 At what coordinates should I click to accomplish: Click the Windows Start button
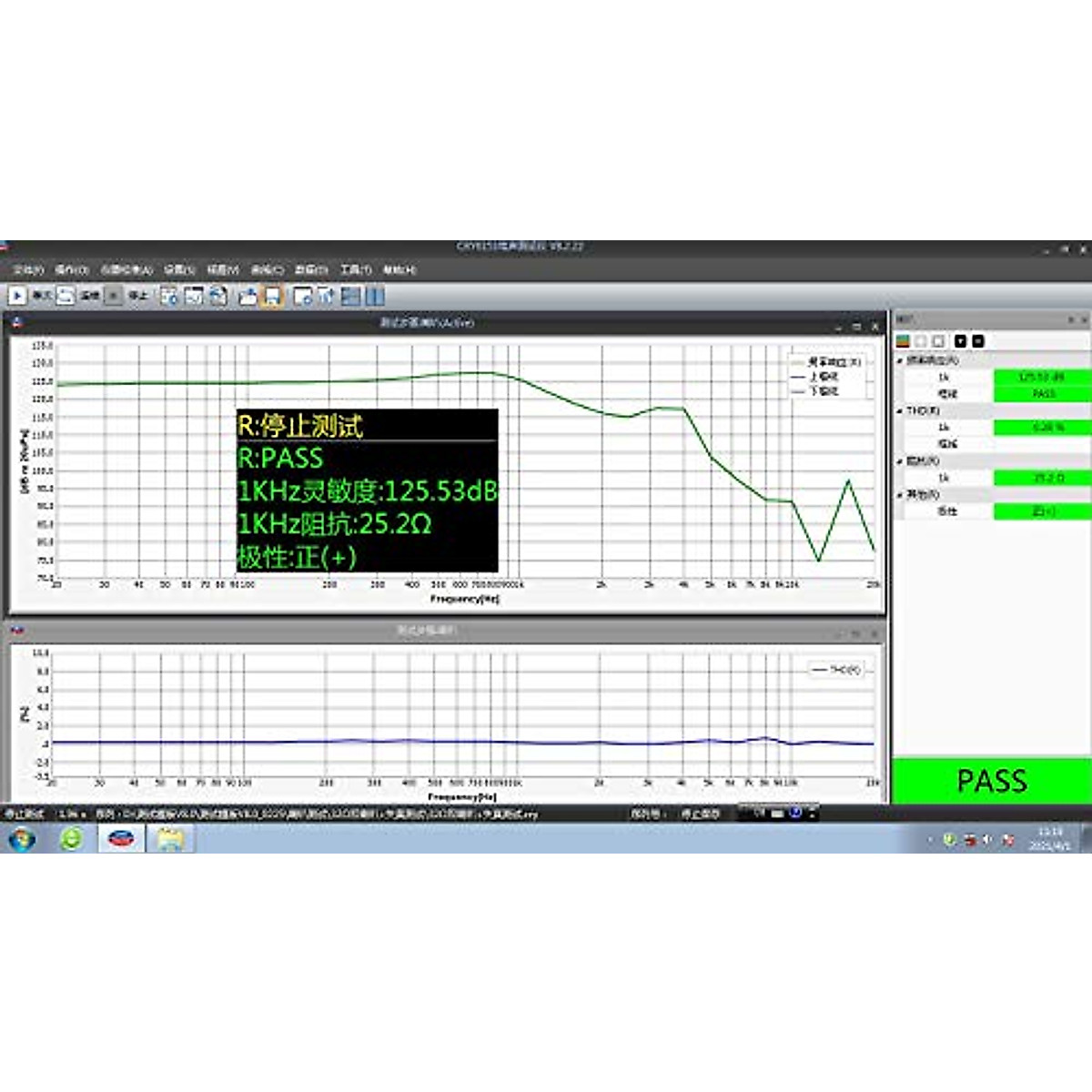[21, 839]
